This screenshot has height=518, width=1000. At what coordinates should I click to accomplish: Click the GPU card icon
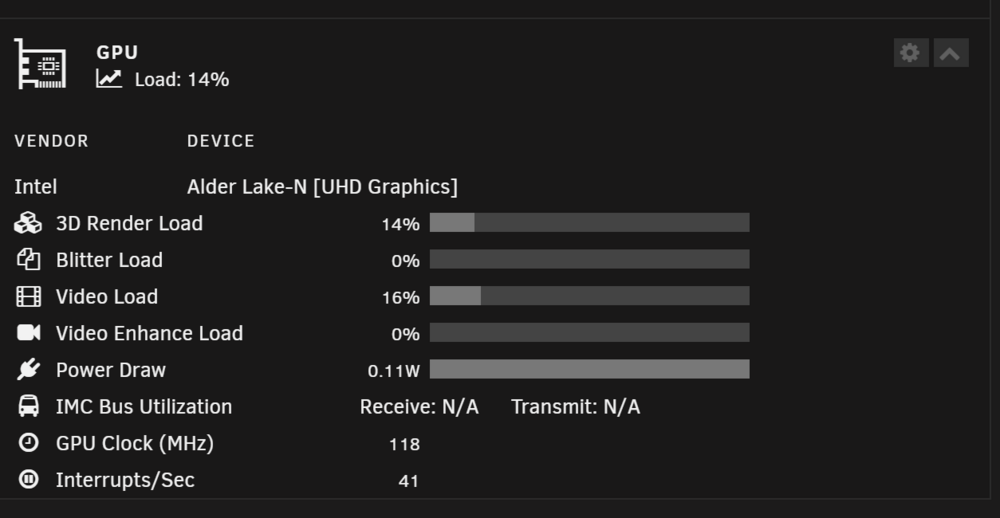click(40, 64)
